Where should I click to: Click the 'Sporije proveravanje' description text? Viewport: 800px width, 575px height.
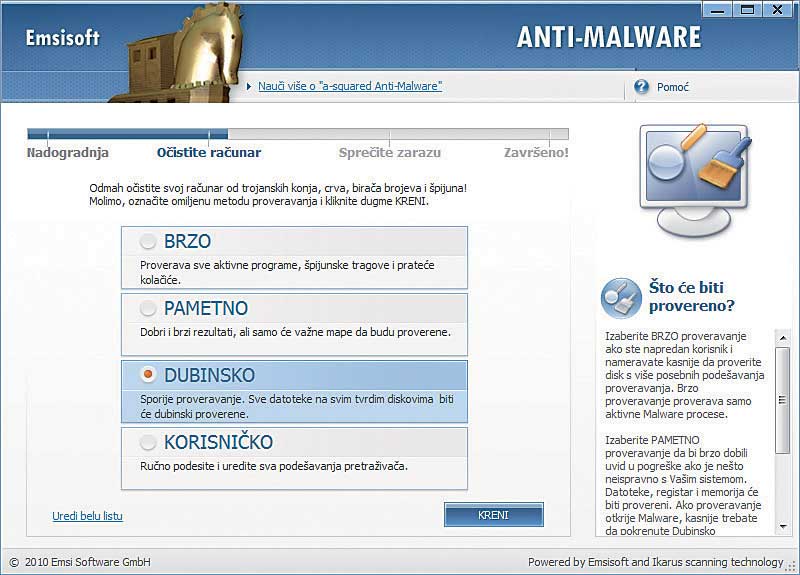(x=297, y=406)
